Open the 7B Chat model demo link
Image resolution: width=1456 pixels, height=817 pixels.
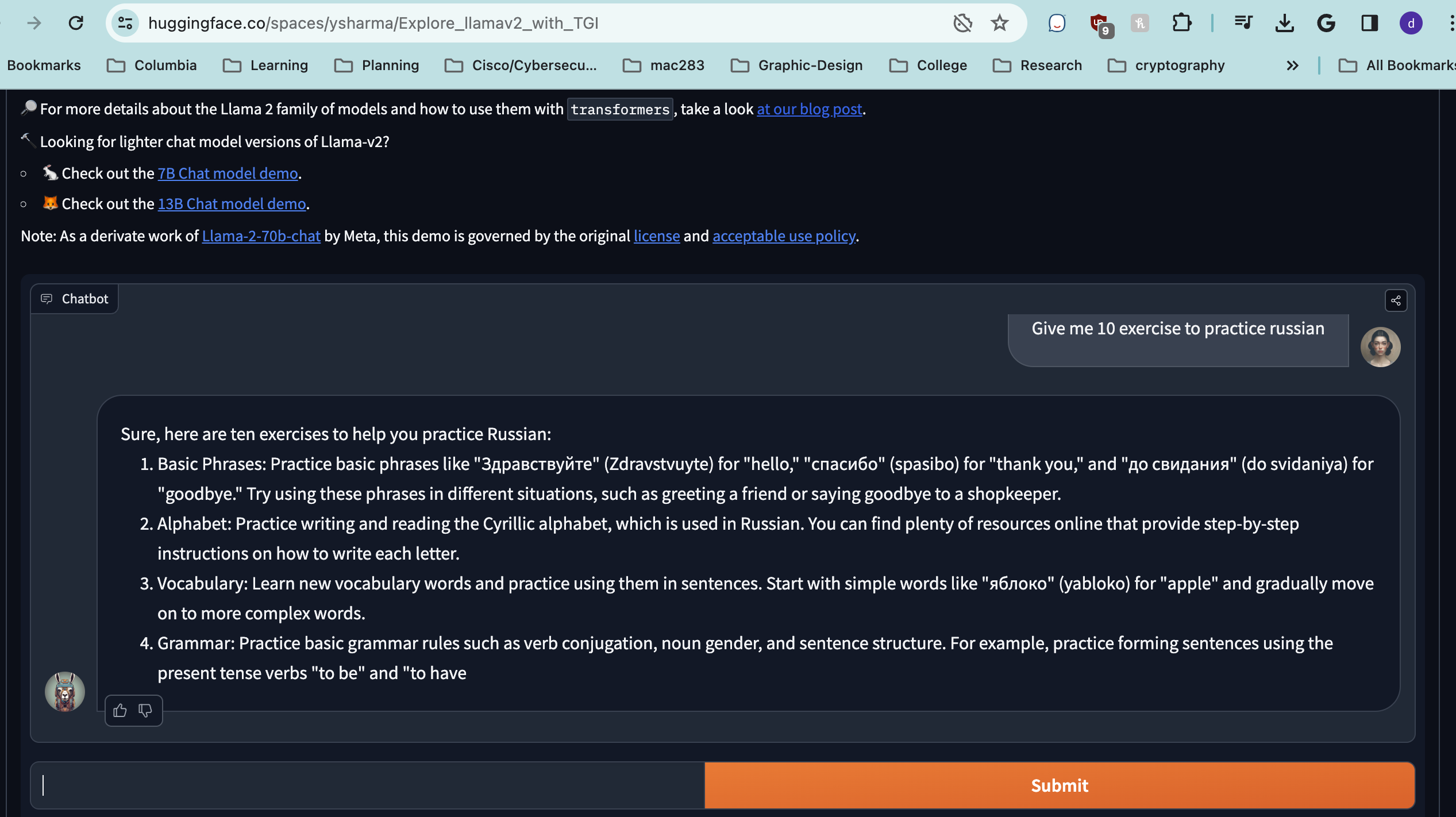(x=228, y=173)
